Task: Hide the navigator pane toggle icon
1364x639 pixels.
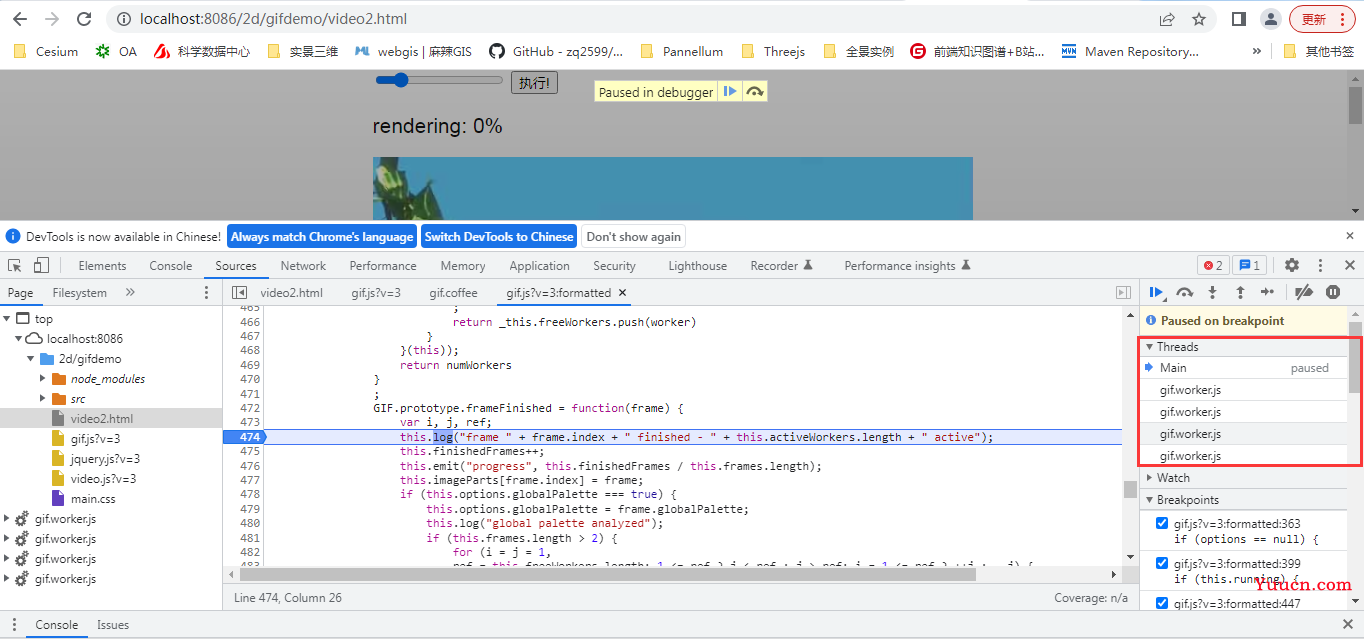Action: pyautogui.click(x=239, y=292)
